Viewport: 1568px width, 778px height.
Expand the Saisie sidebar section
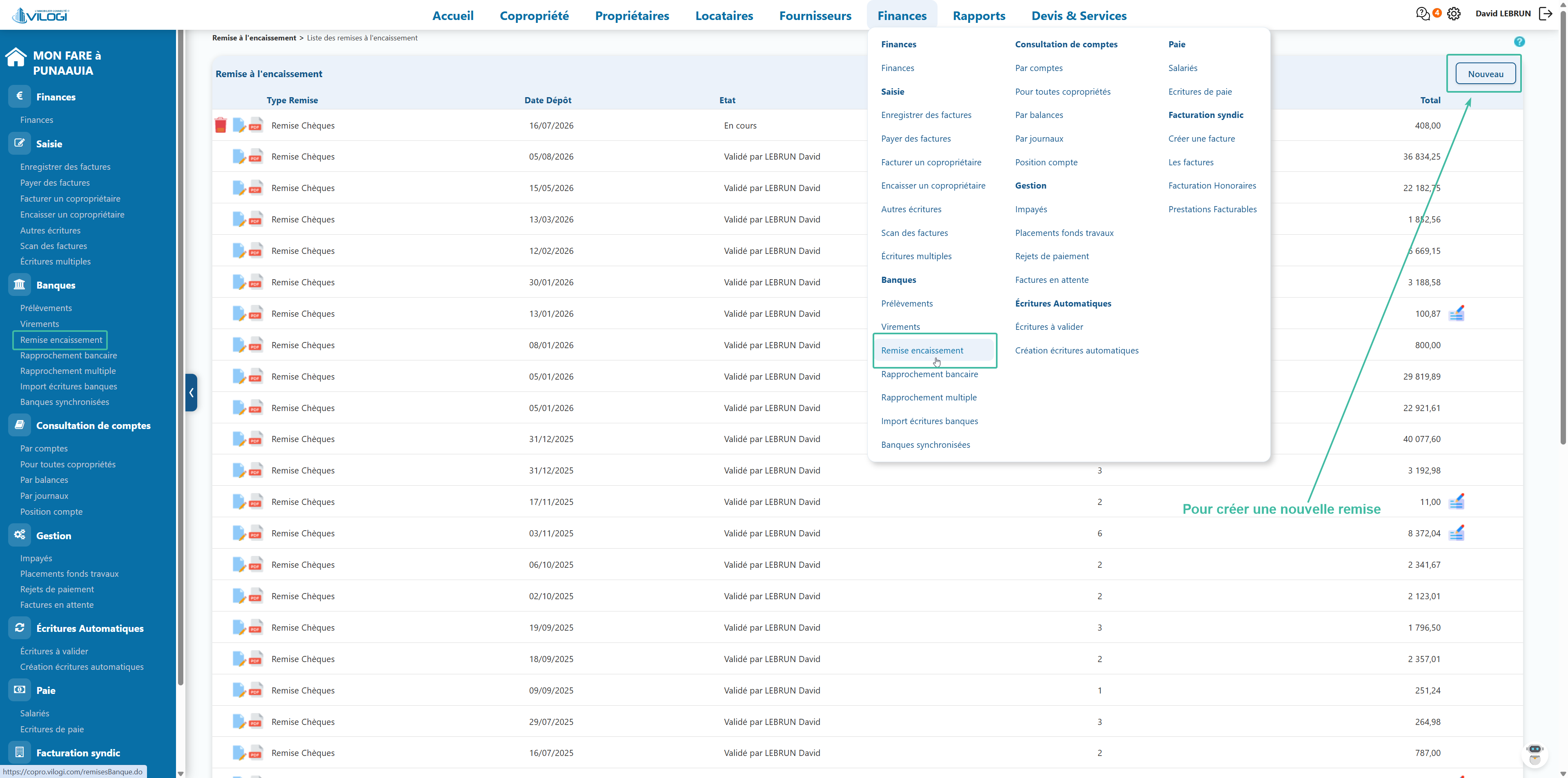click(x=49, y=144)
